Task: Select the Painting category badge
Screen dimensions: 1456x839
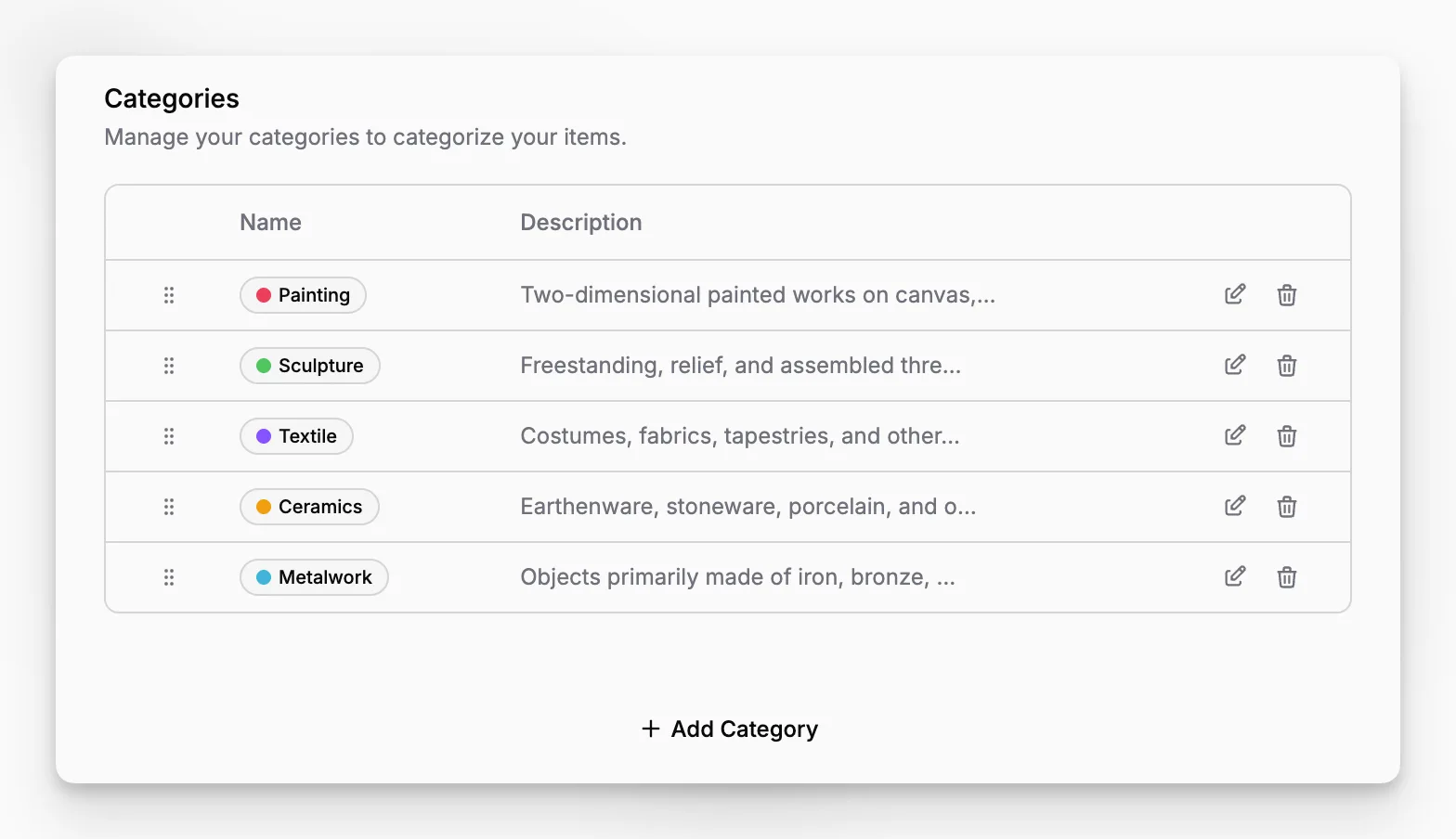Action: pyautogui.click(x=303, y=295)
